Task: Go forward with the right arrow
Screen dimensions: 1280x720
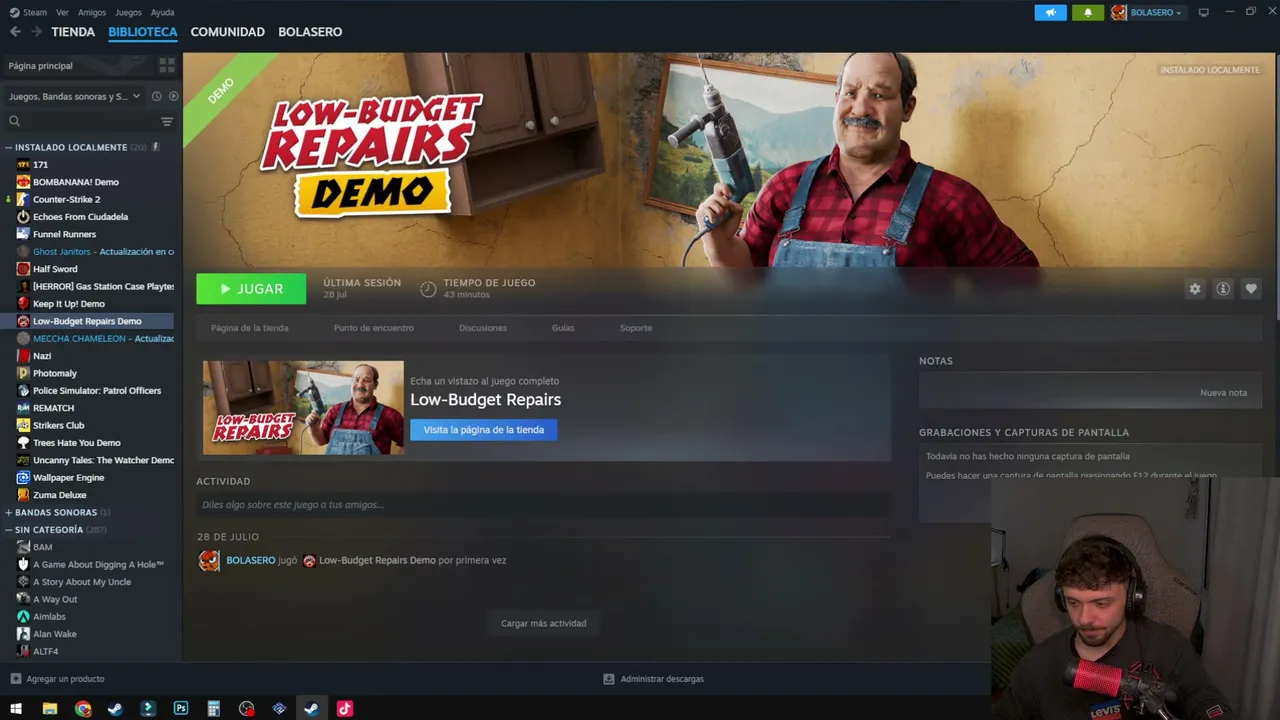Action: (x=36, y=32)
